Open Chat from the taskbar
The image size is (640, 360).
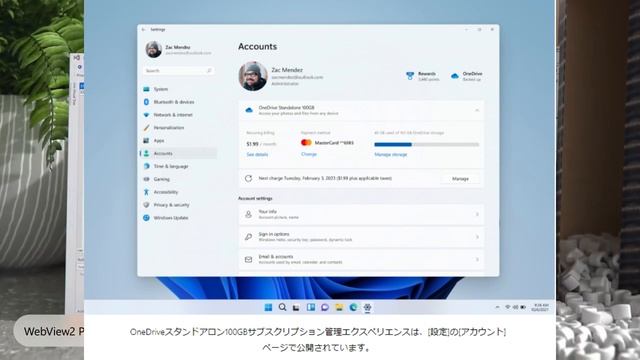coord(325,307)
